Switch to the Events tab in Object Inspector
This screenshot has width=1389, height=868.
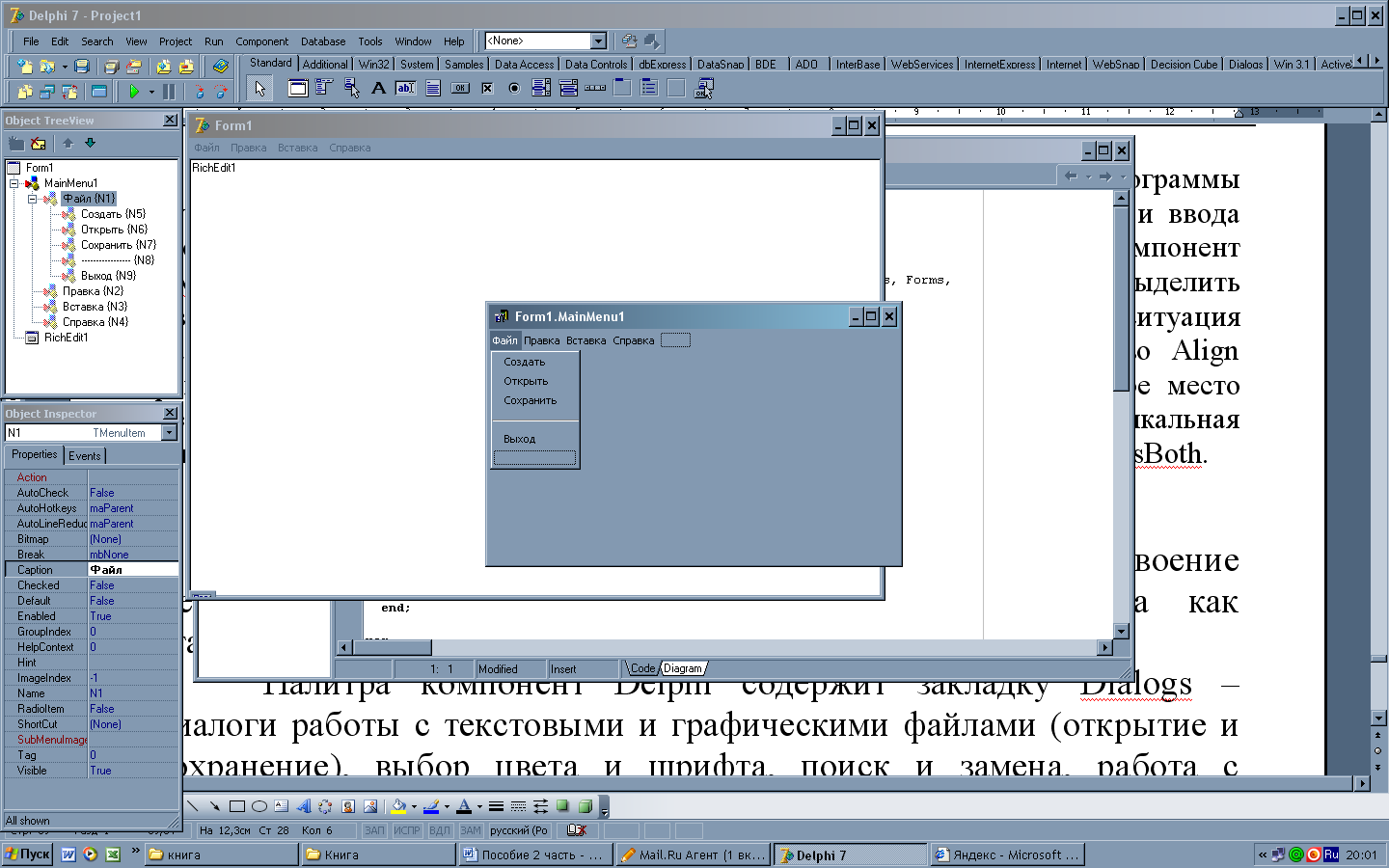click(85, 455)
